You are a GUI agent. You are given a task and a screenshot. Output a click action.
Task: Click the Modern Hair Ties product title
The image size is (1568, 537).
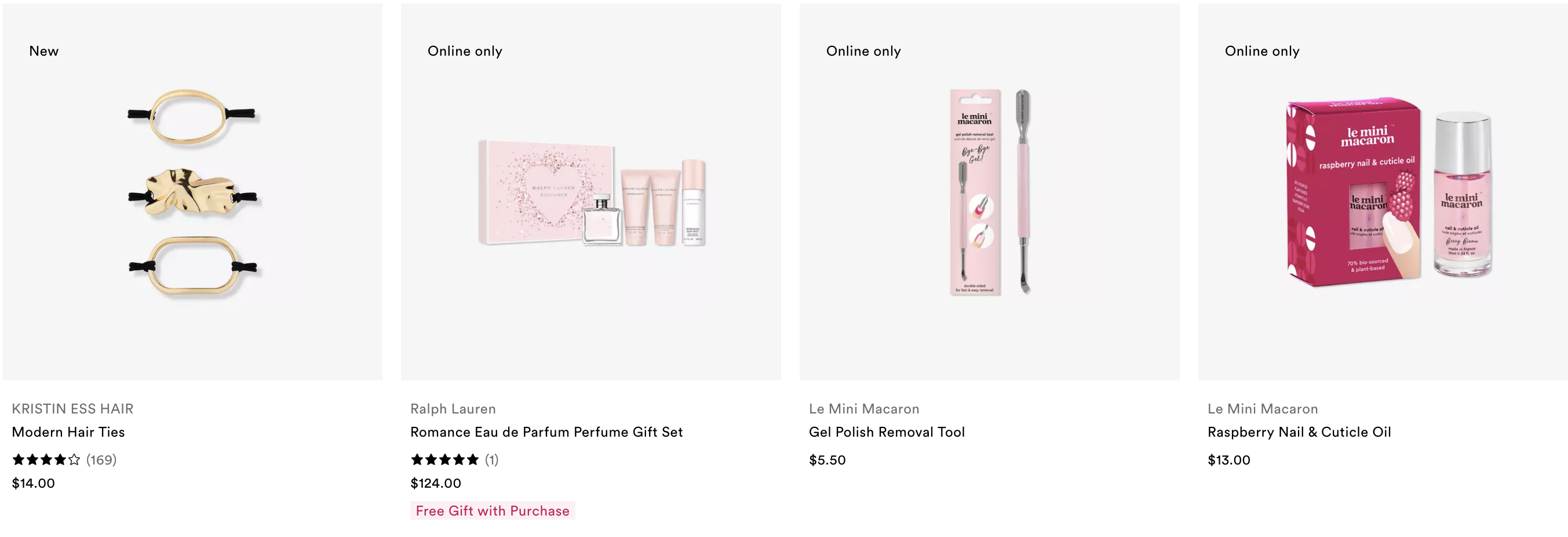68,431
